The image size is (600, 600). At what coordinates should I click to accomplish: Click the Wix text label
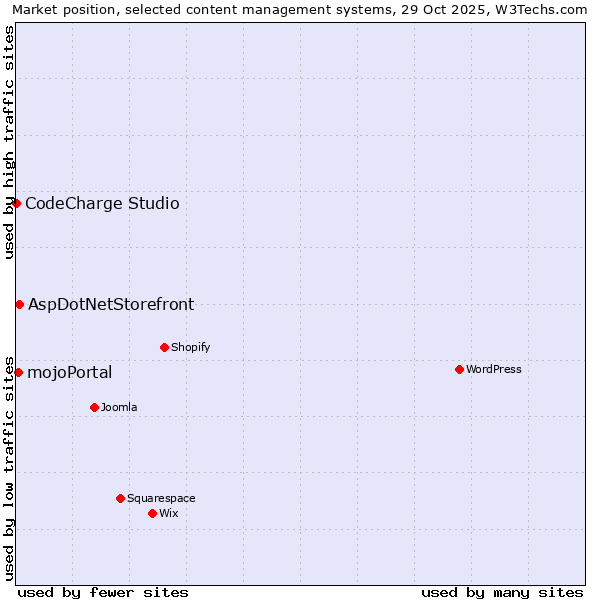(169, 514)
